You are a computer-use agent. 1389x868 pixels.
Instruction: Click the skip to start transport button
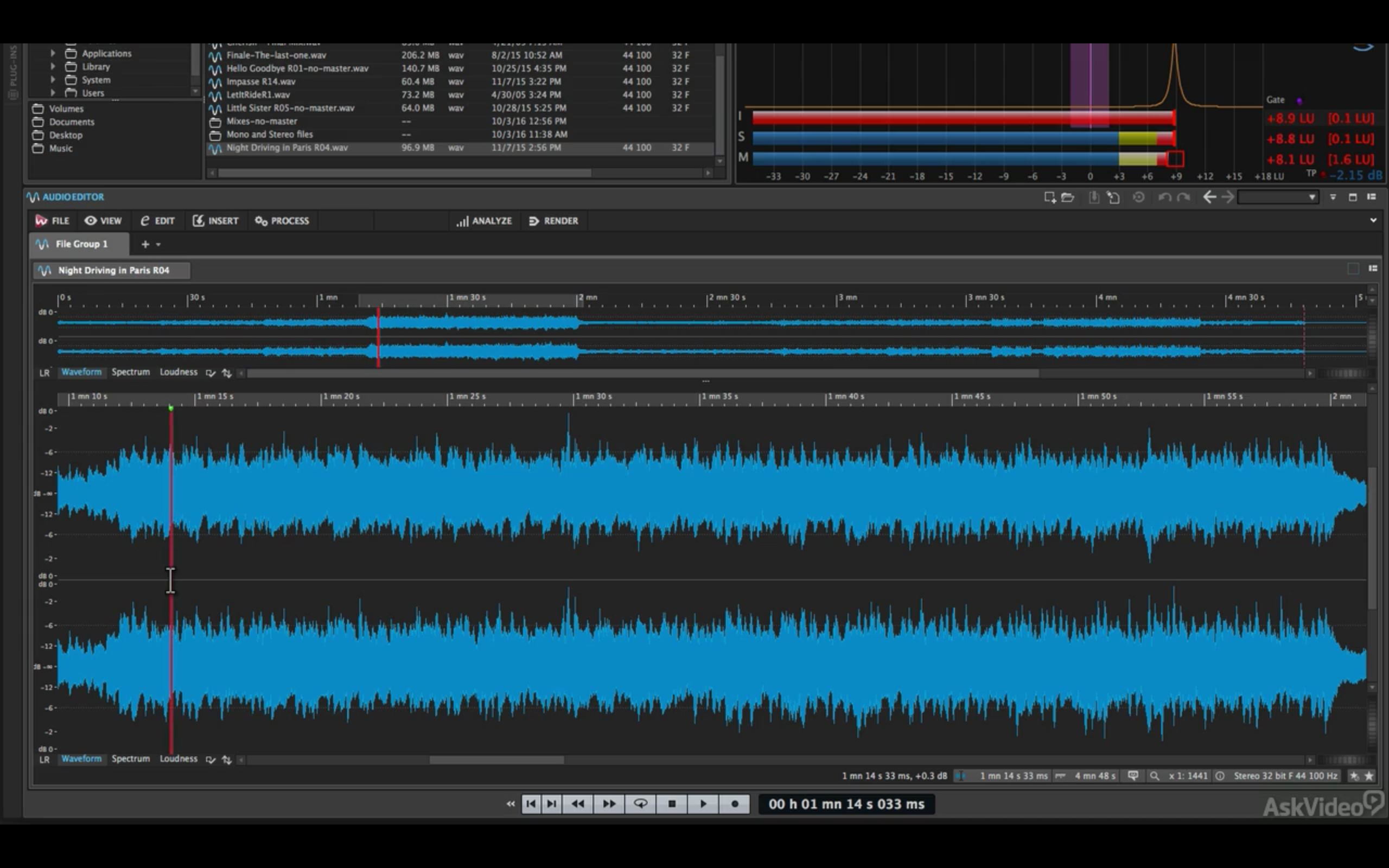[x=531, y=803]
